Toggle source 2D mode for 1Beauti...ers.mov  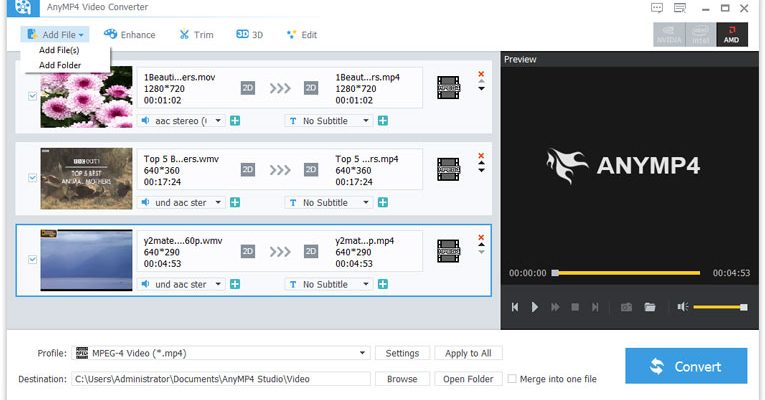(x=248, y=88)
